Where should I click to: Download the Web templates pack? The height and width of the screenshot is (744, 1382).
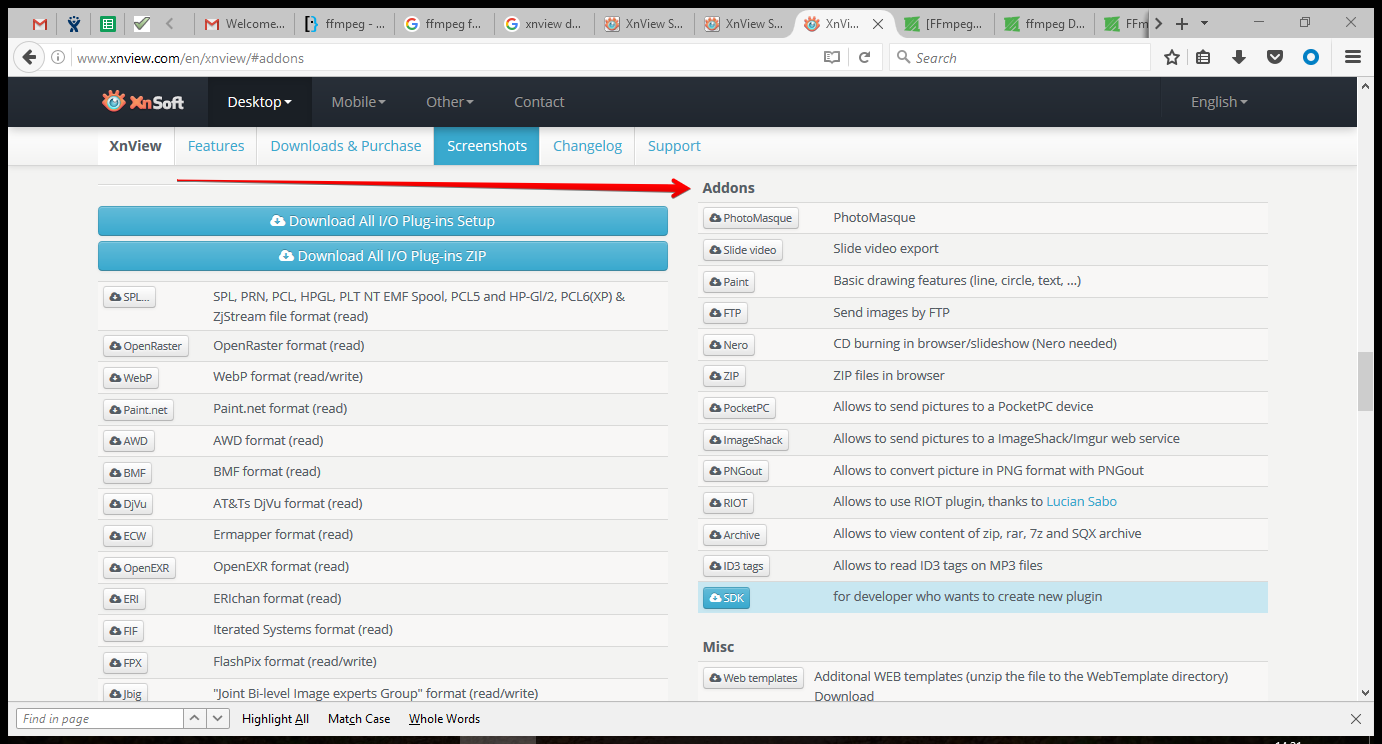pyautogui.click(x=754, y=678)
